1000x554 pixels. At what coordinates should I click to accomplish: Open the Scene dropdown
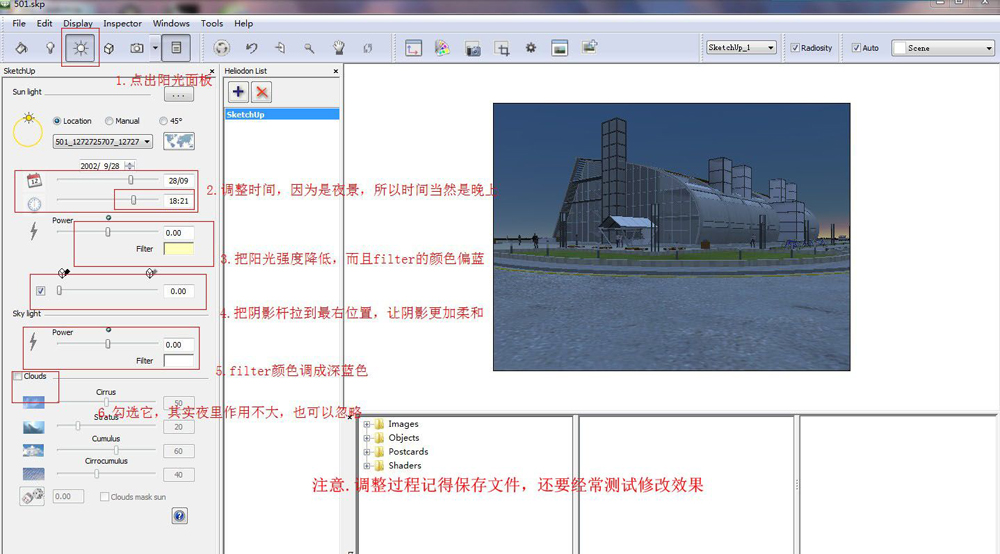(x=942, y=48)
